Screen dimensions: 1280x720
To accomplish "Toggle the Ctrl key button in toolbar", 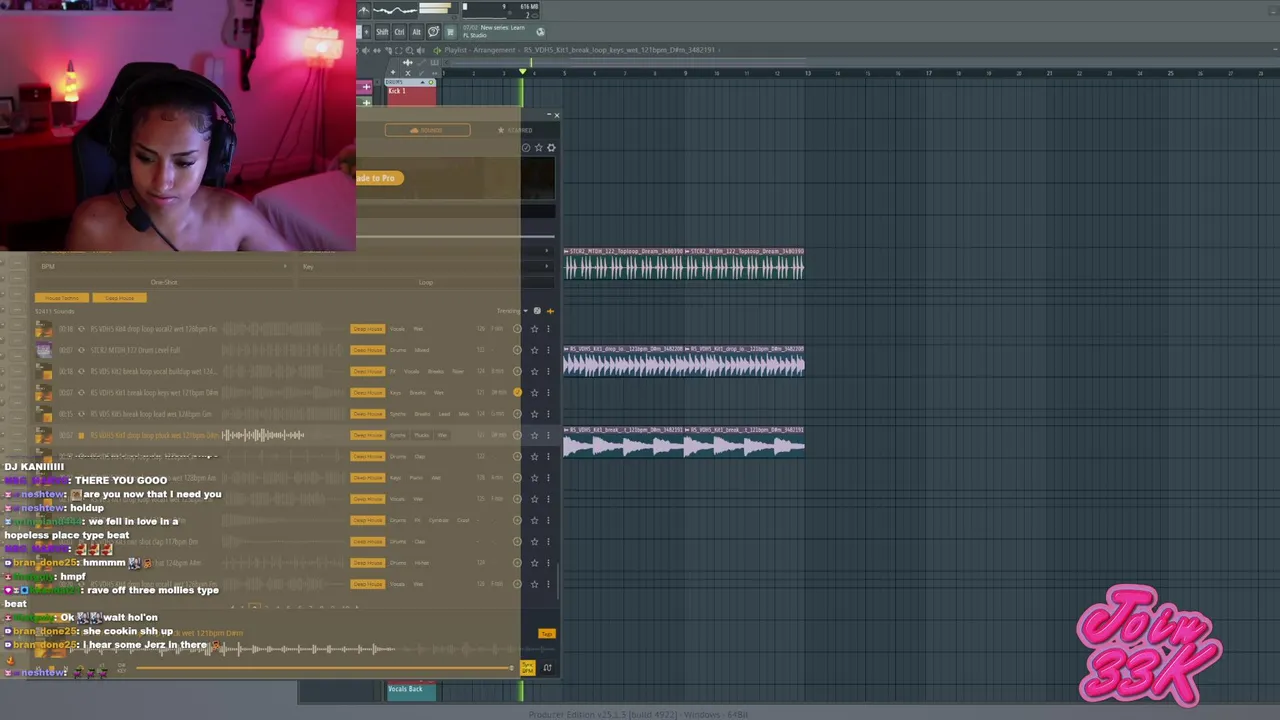I will pyautogui.click(x=399, y=32).
